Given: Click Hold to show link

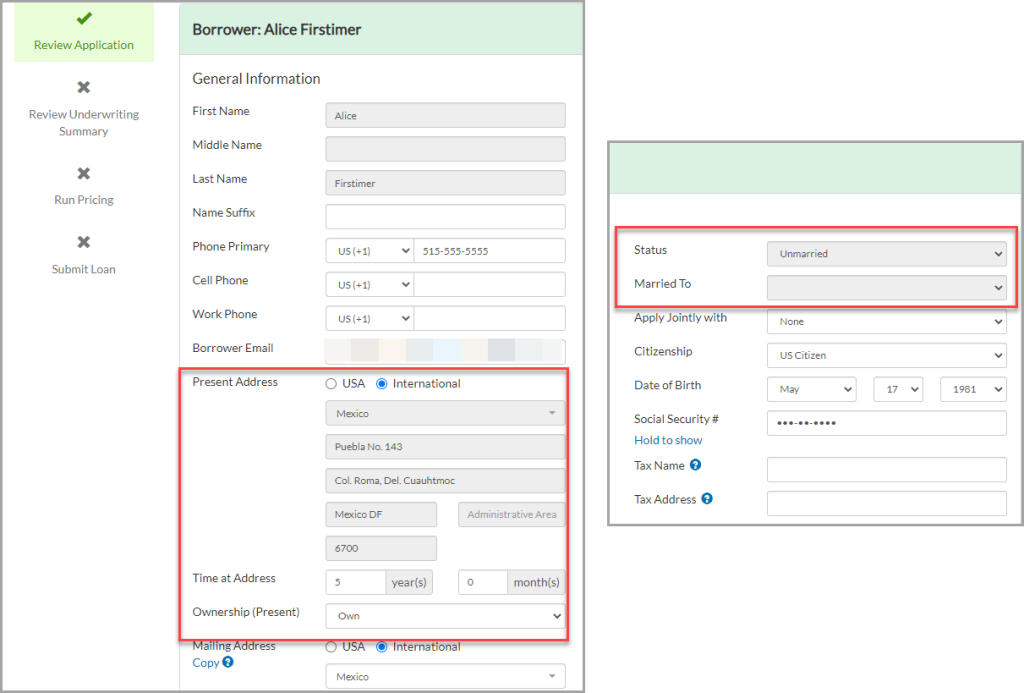Looking at the screenshot, I should [668, 440].
